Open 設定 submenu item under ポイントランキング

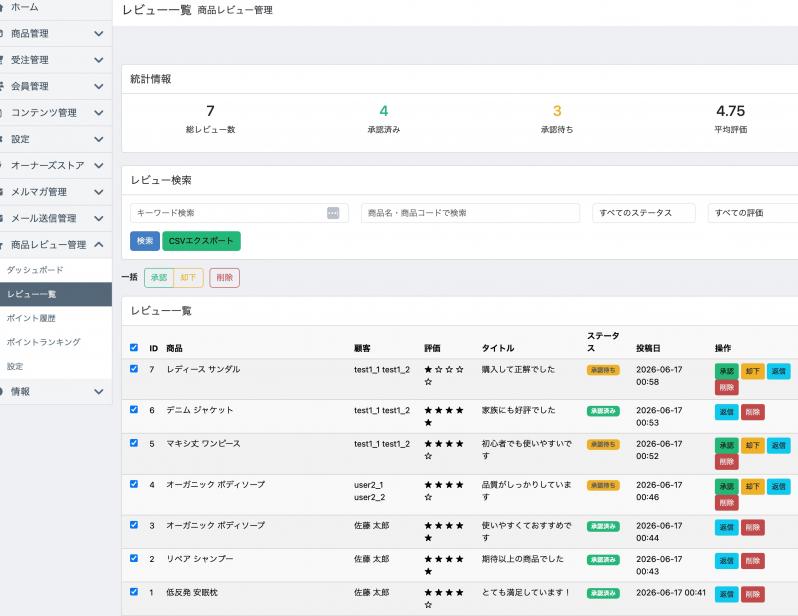pos(15,367)
